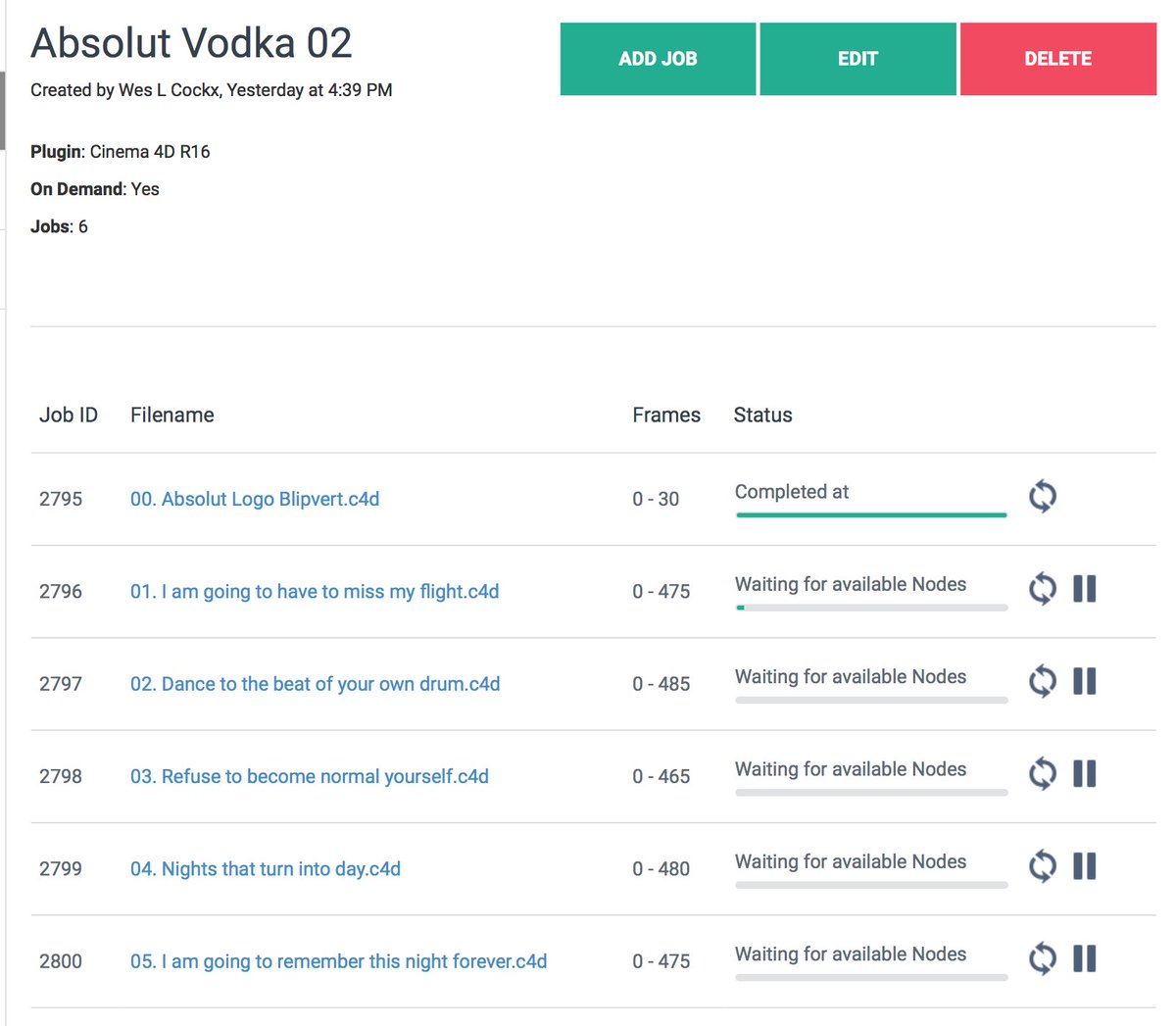Select job ID 2798 cell

[61, 776]
